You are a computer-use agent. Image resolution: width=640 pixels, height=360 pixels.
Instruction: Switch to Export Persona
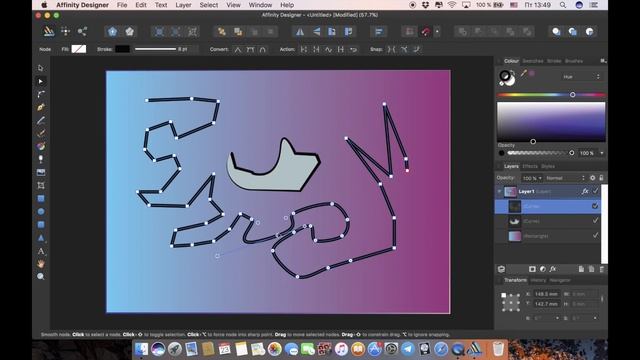coord(82,31)
